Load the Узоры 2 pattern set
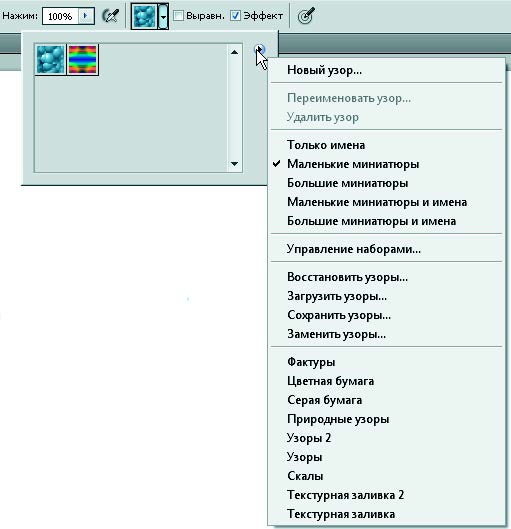The height and width of the screenshot is (529, 511). (387, 438)
